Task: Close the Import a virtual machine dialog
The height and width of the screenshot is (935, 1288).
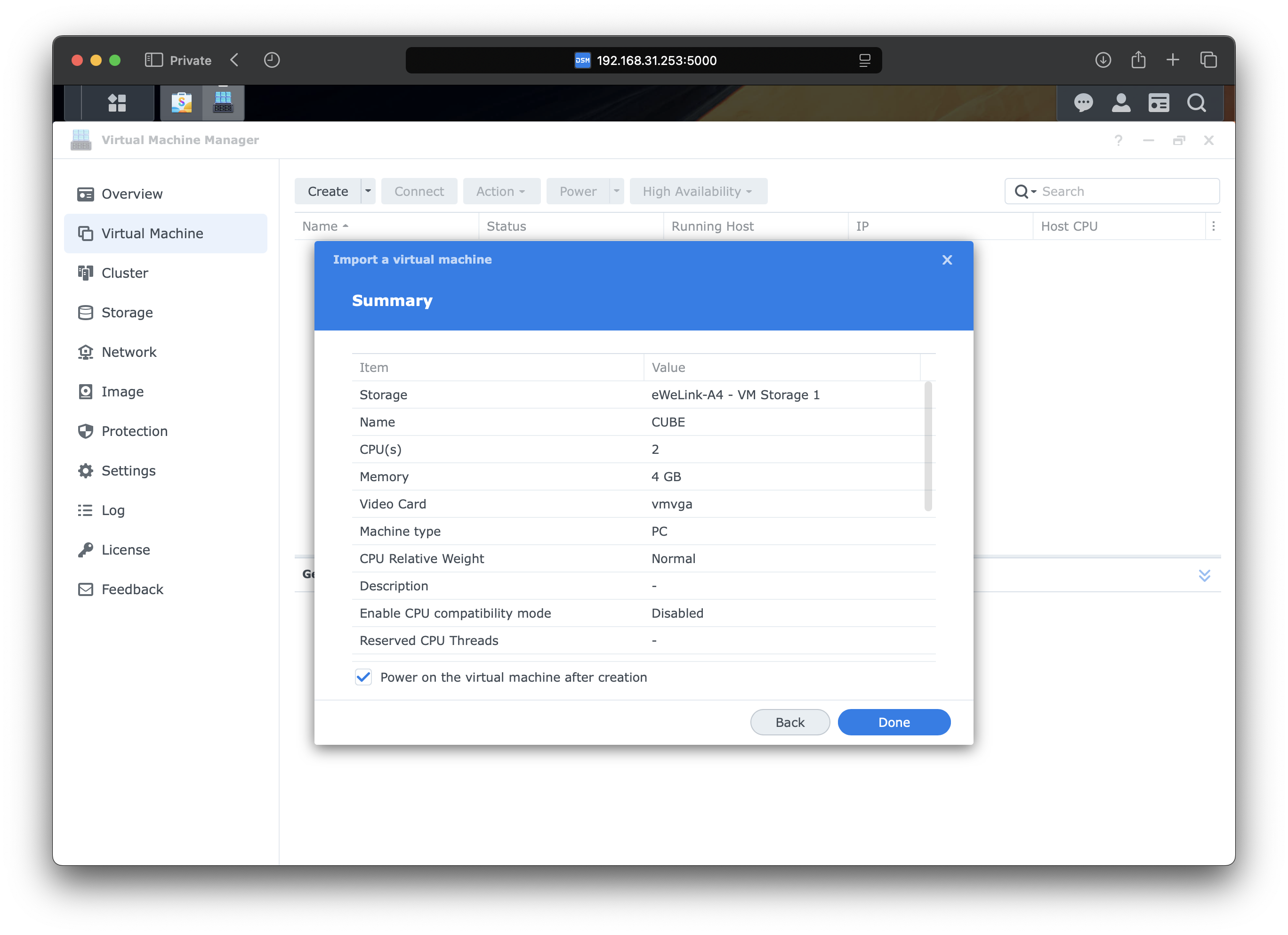Action: pos(947,259)
